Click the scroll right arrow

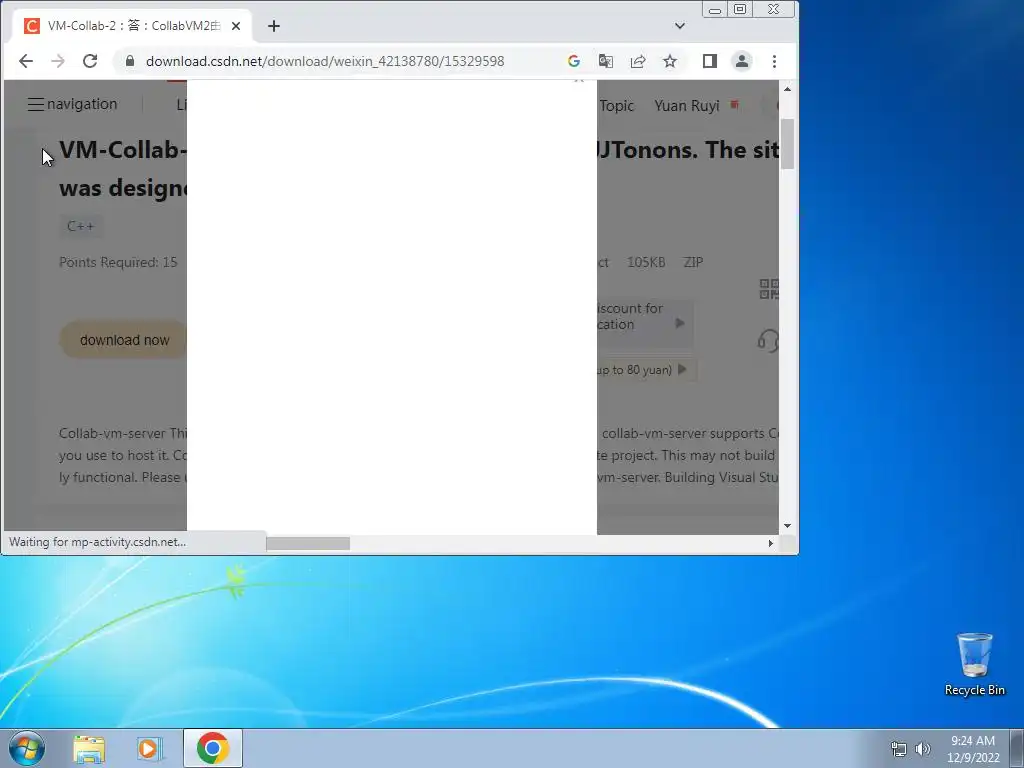pyautogui.click(x=771, y=543)
